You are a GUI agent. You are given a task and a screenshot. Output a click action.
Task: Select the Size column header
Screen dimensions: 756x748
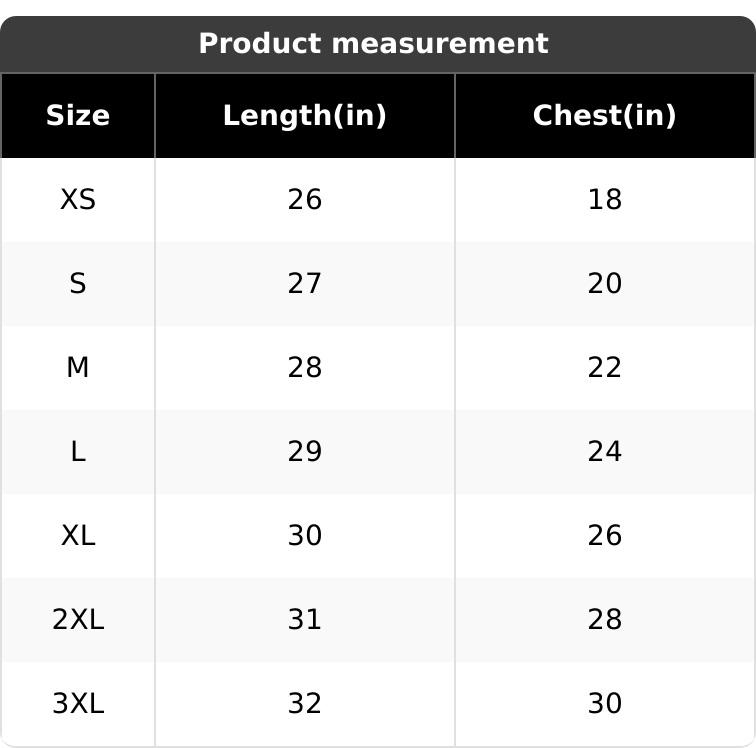[78, 116]
